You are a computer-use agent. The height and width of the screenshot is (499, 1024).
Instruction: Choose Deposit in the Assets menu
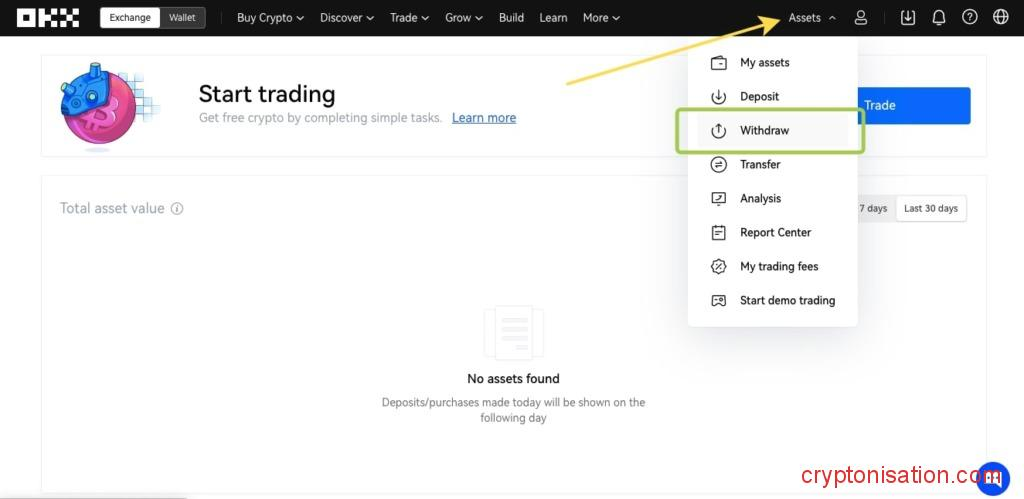(x=759, y=96)
